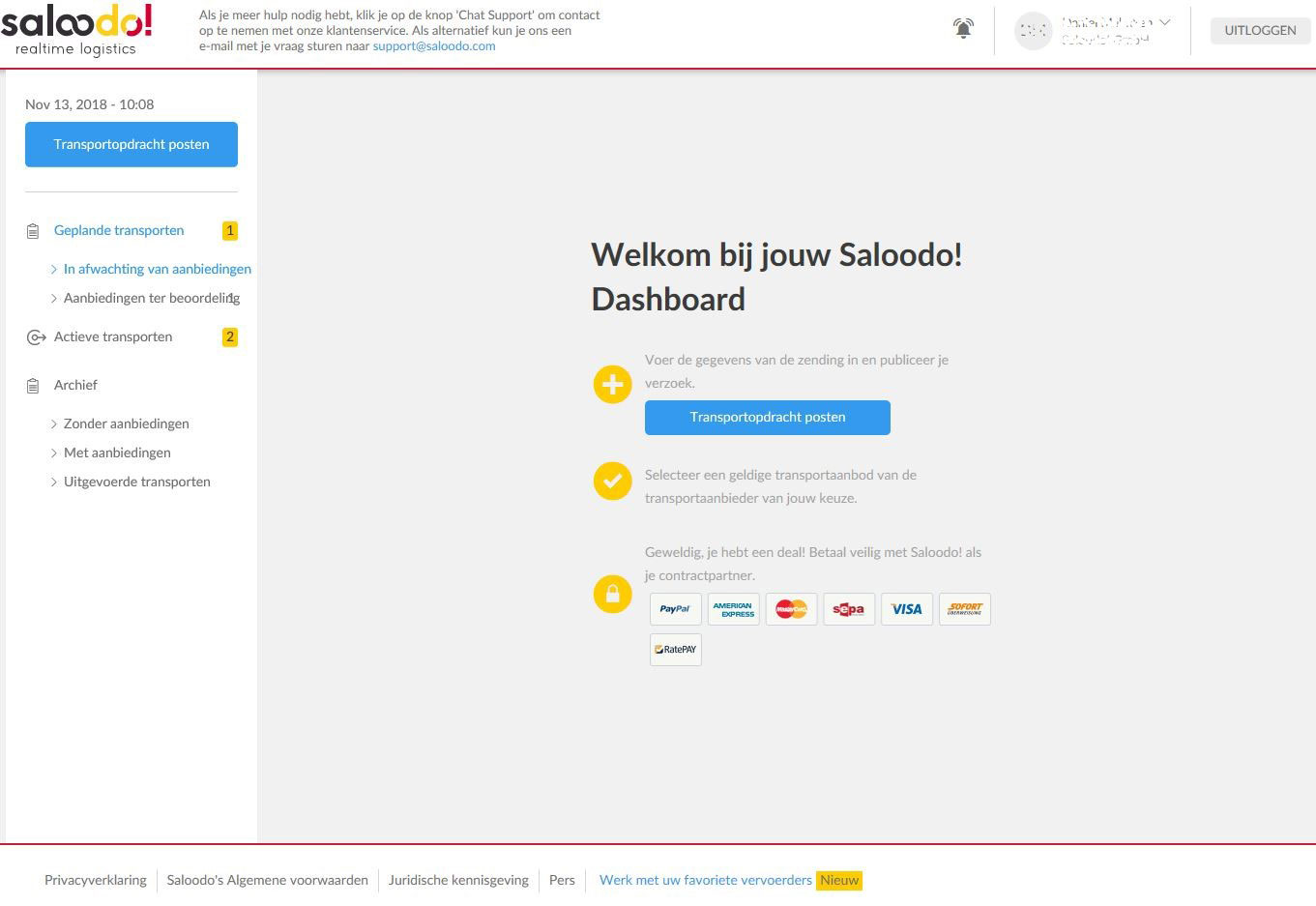Expand Uitgevoerde transporten chevron
Viewport: 1316px width, 906px height.
[x=54, y=482]
